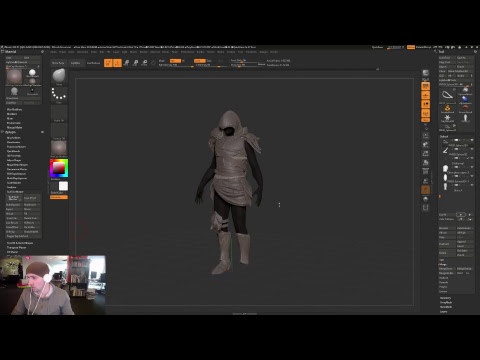480x360 pixels.
Task: Click the BPR render button
Action: 426,73
